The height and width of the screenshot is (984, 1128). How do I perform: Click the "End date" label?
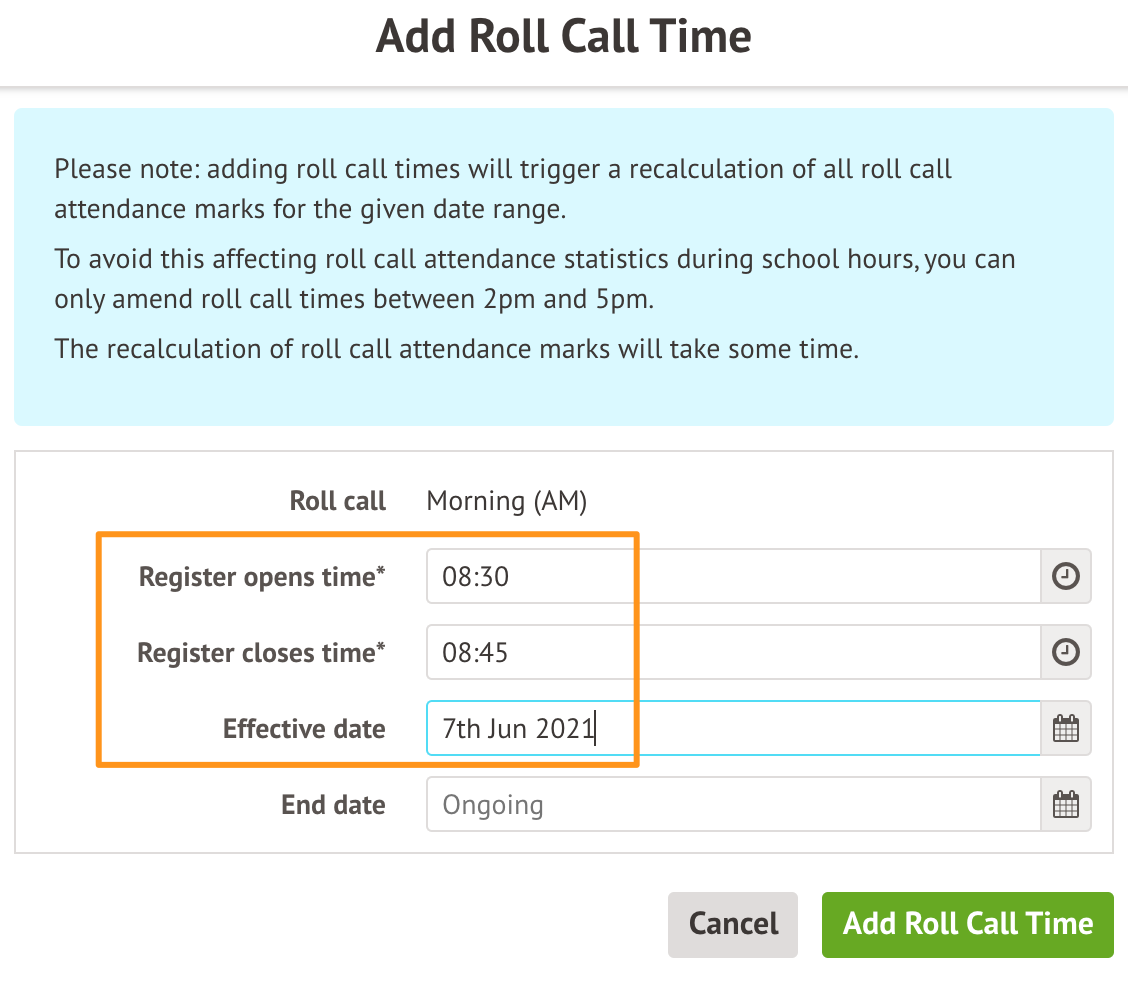pyautogui.click(x=333, y=805)
